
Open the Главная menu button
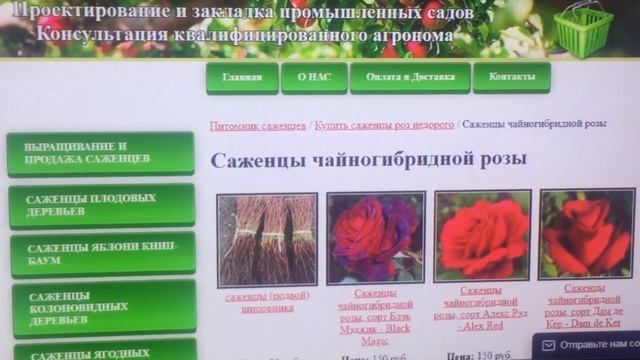[242, 78]
